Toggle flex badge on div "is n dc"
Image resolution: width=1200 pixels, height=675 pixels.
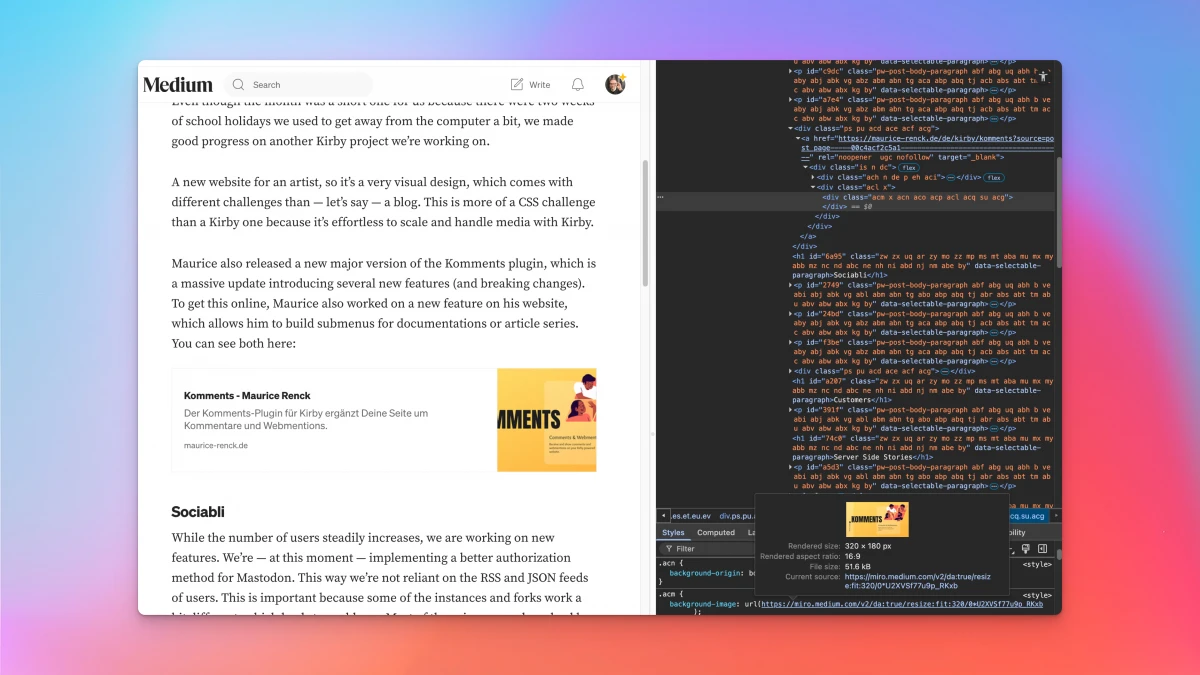click(x=909, y=167)
